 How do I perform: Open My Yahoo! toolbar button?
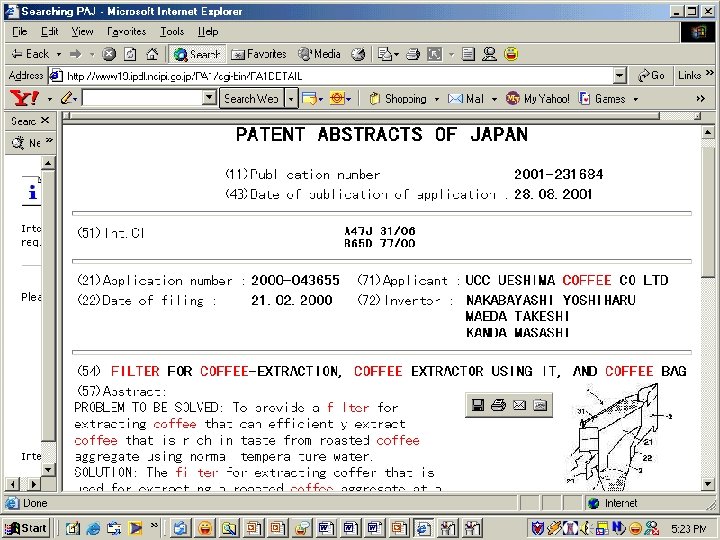537,99
